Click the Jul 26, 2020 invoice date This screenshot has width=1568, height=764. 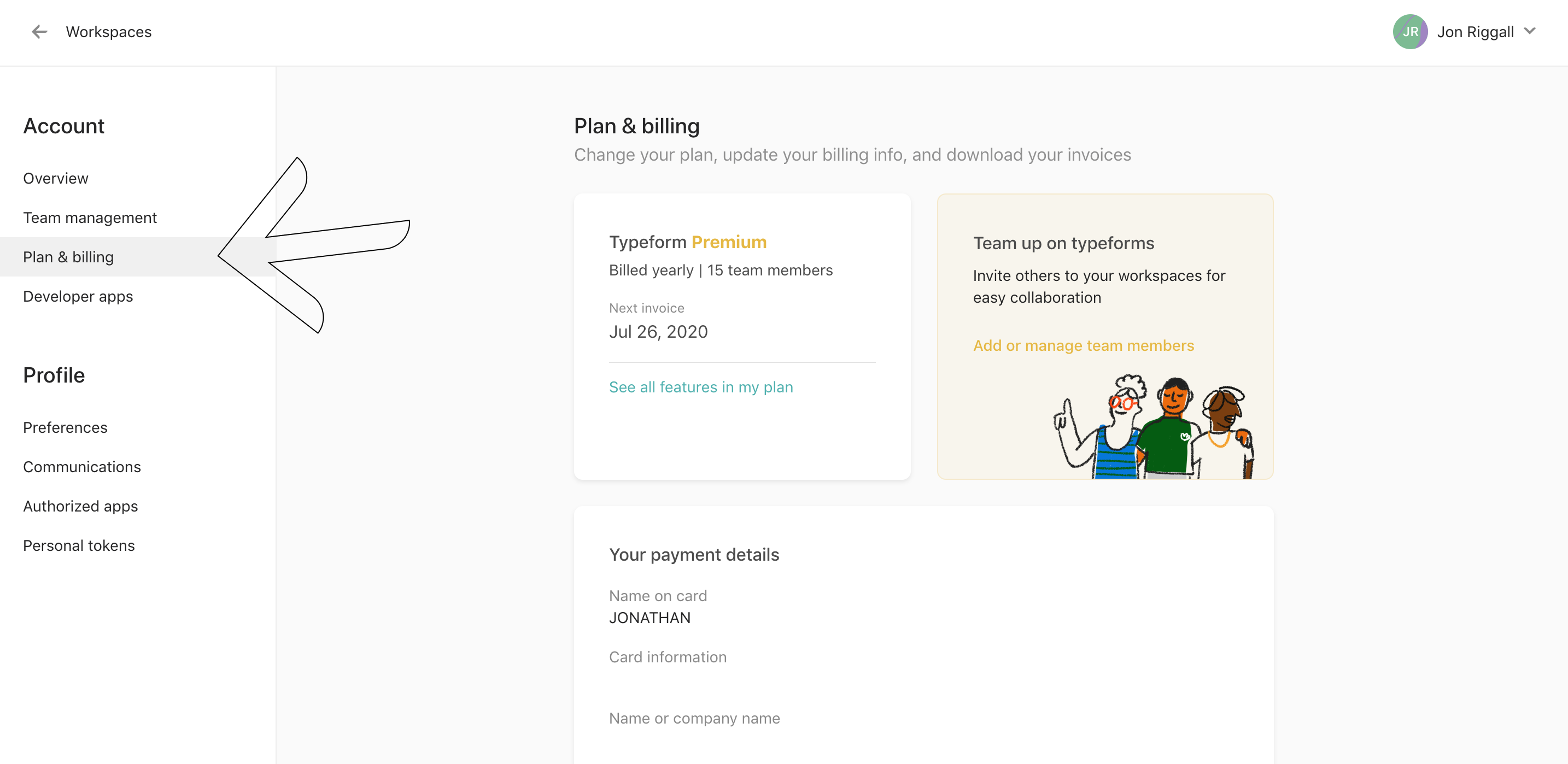pyautogui.click(x=659, y=332)
